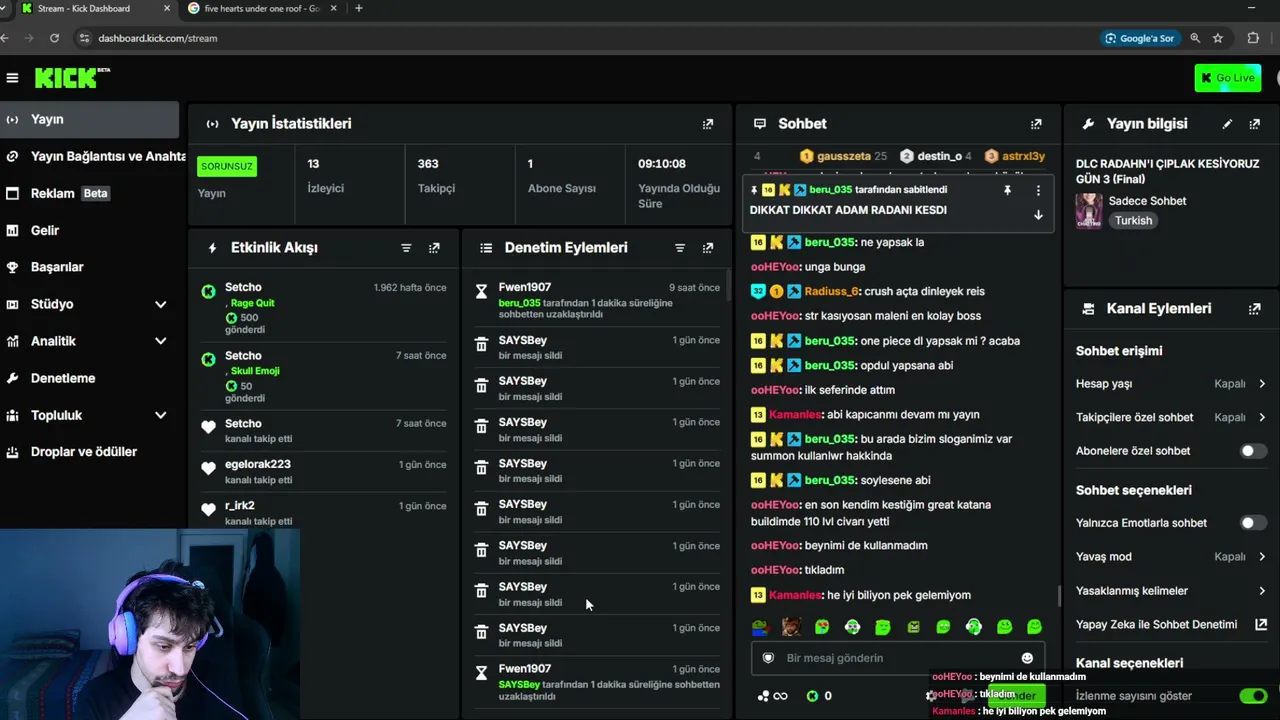Unpin the pinned chat message
This screenshot has width=1280, height=720.
(1008, 190)
